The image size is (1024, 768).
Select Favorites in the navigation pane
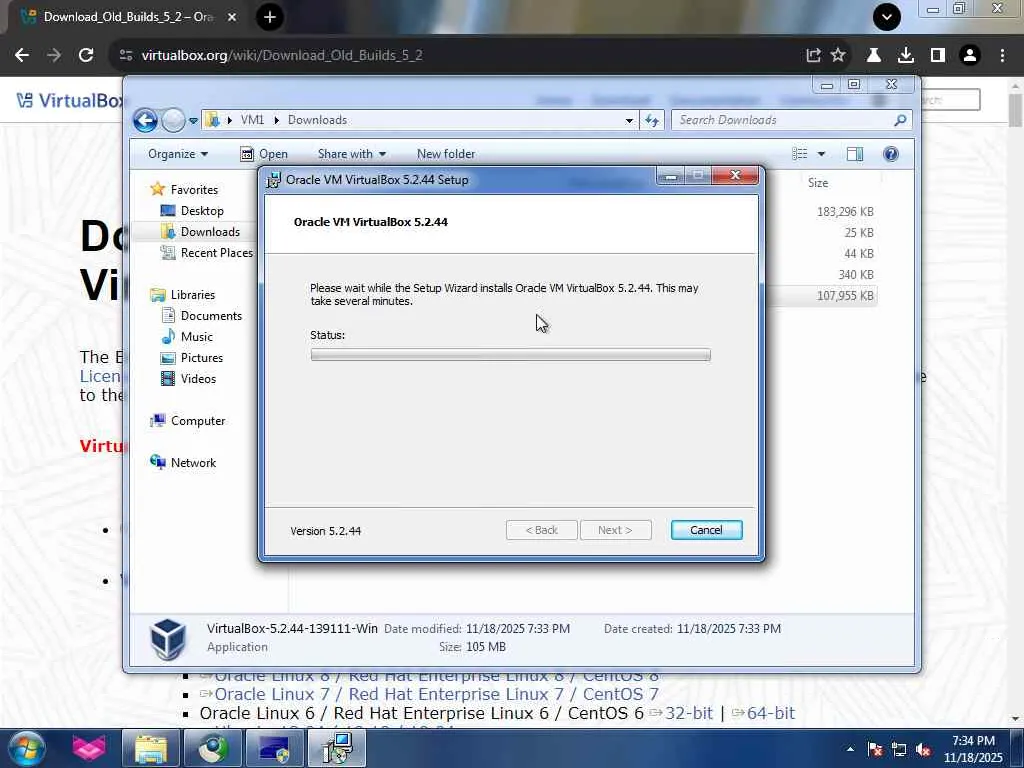[x=194, y=189]
